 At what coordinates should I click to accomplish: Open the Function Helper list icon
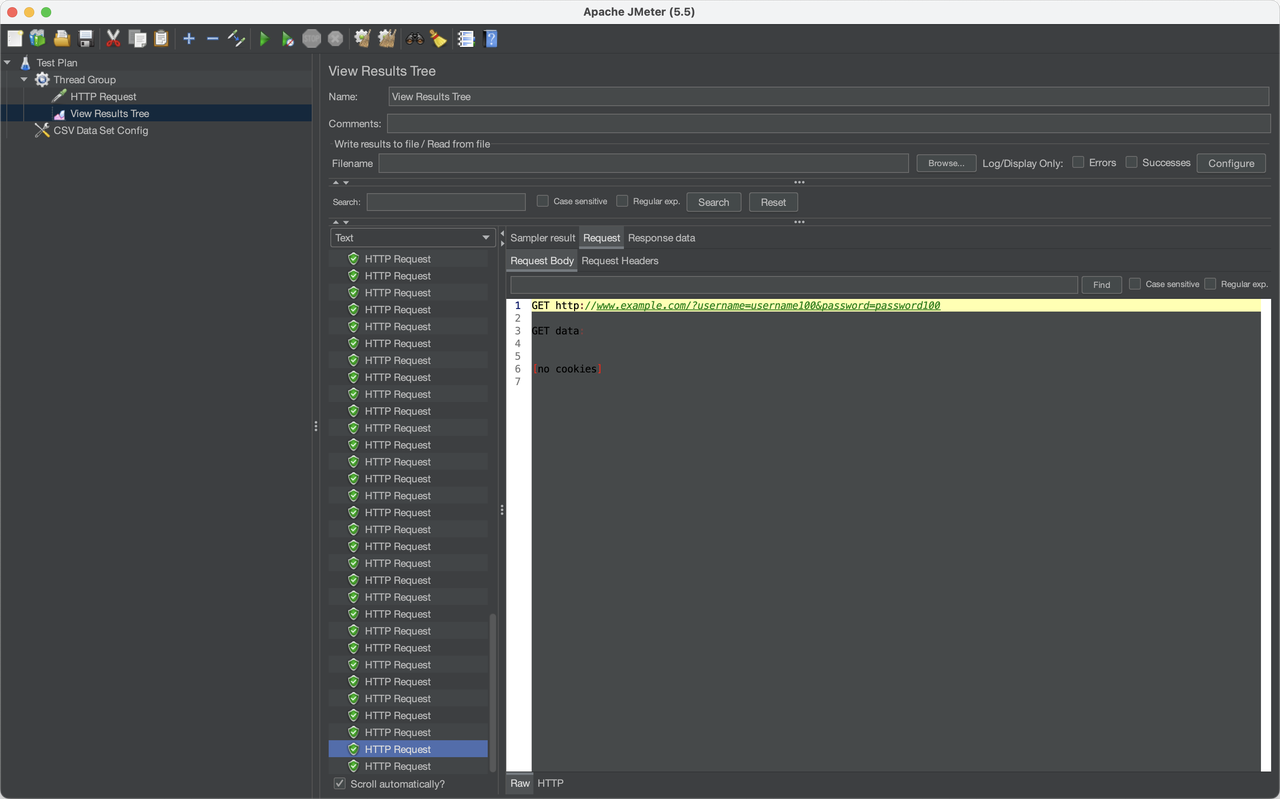click(466, 39)
